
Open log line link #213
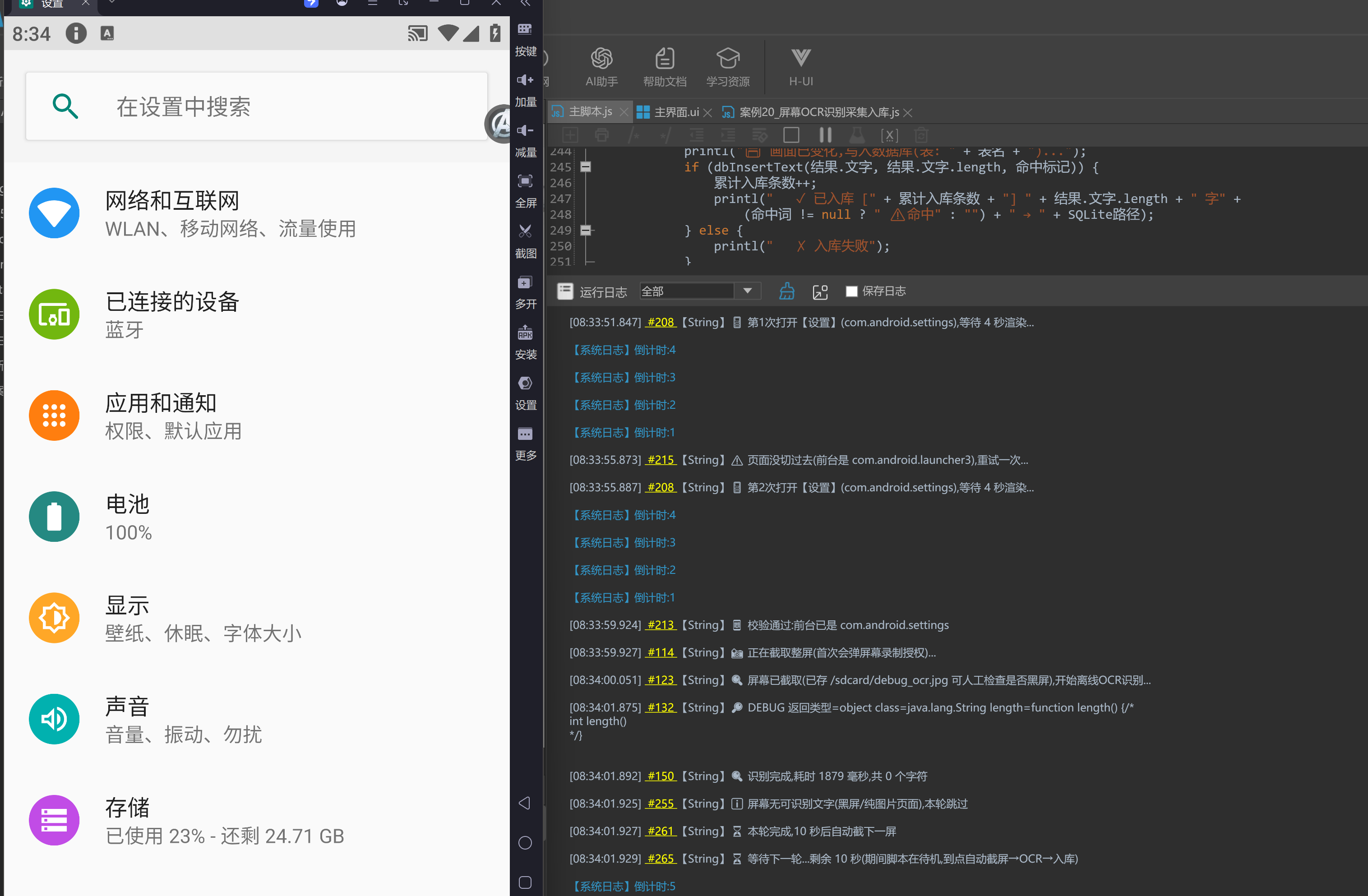click(x=661, y=625)
